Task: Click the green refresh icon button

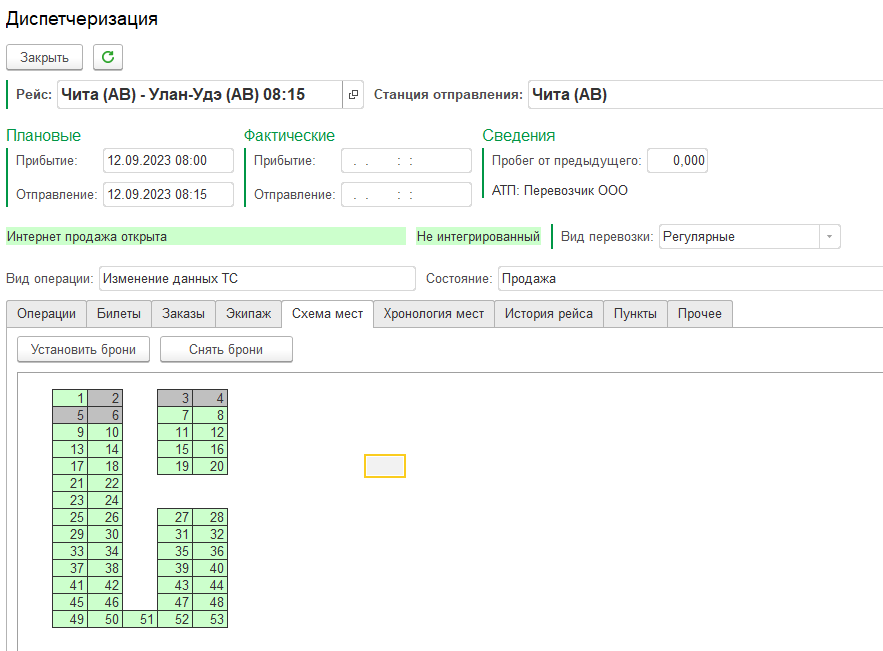Action: pyautogui.click(x=108, y=57)
